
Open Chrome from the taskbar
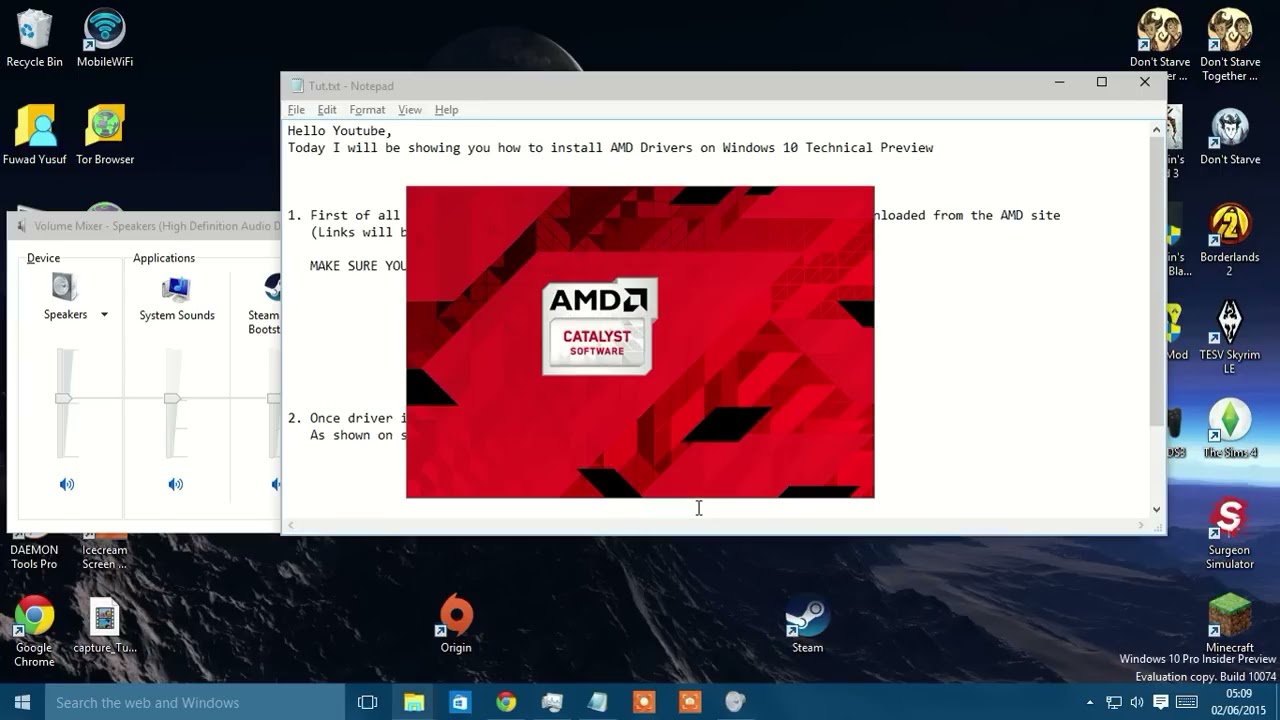point(506,702)
